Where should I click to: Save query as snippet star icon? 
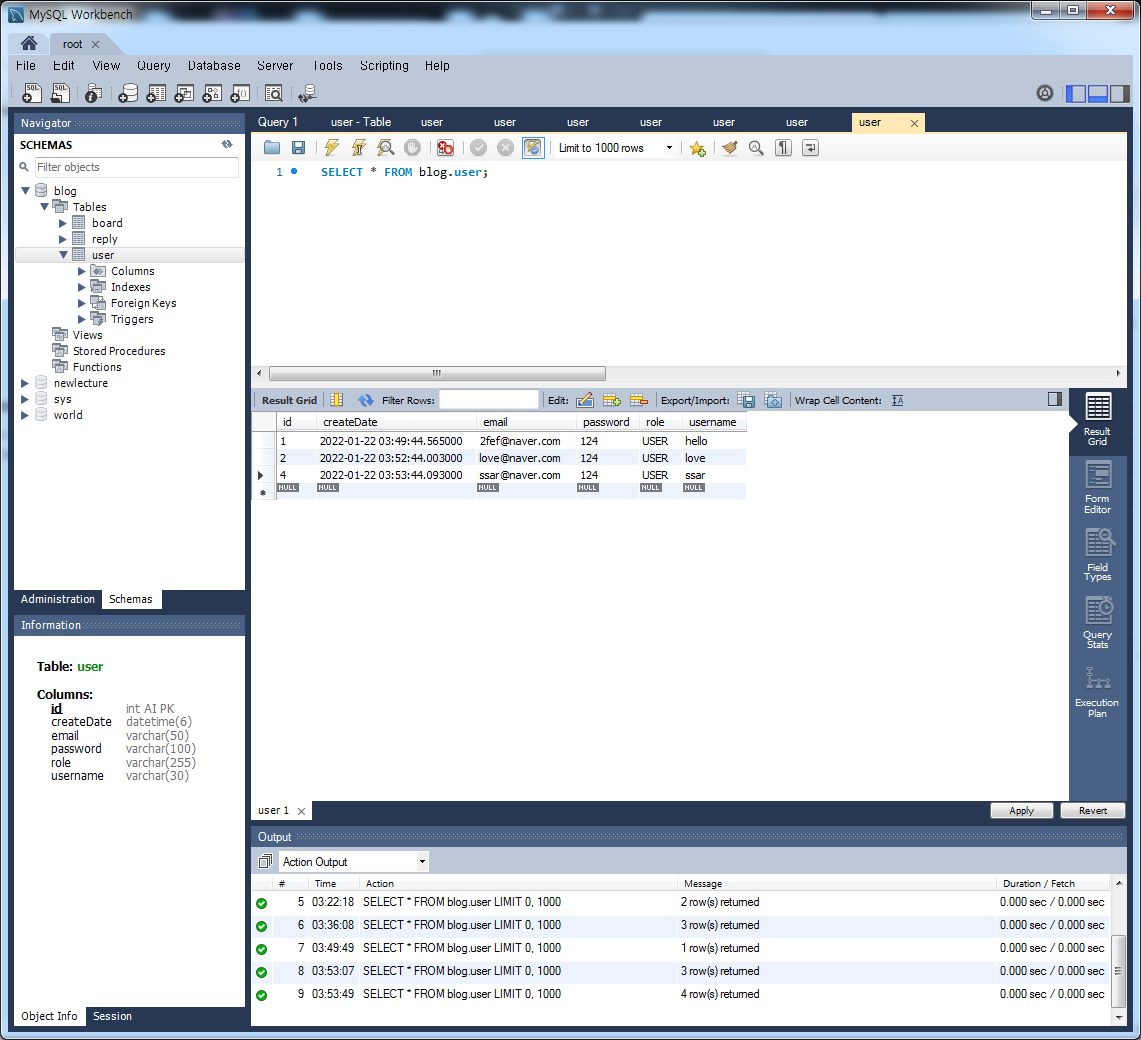[x=697, y=148]
